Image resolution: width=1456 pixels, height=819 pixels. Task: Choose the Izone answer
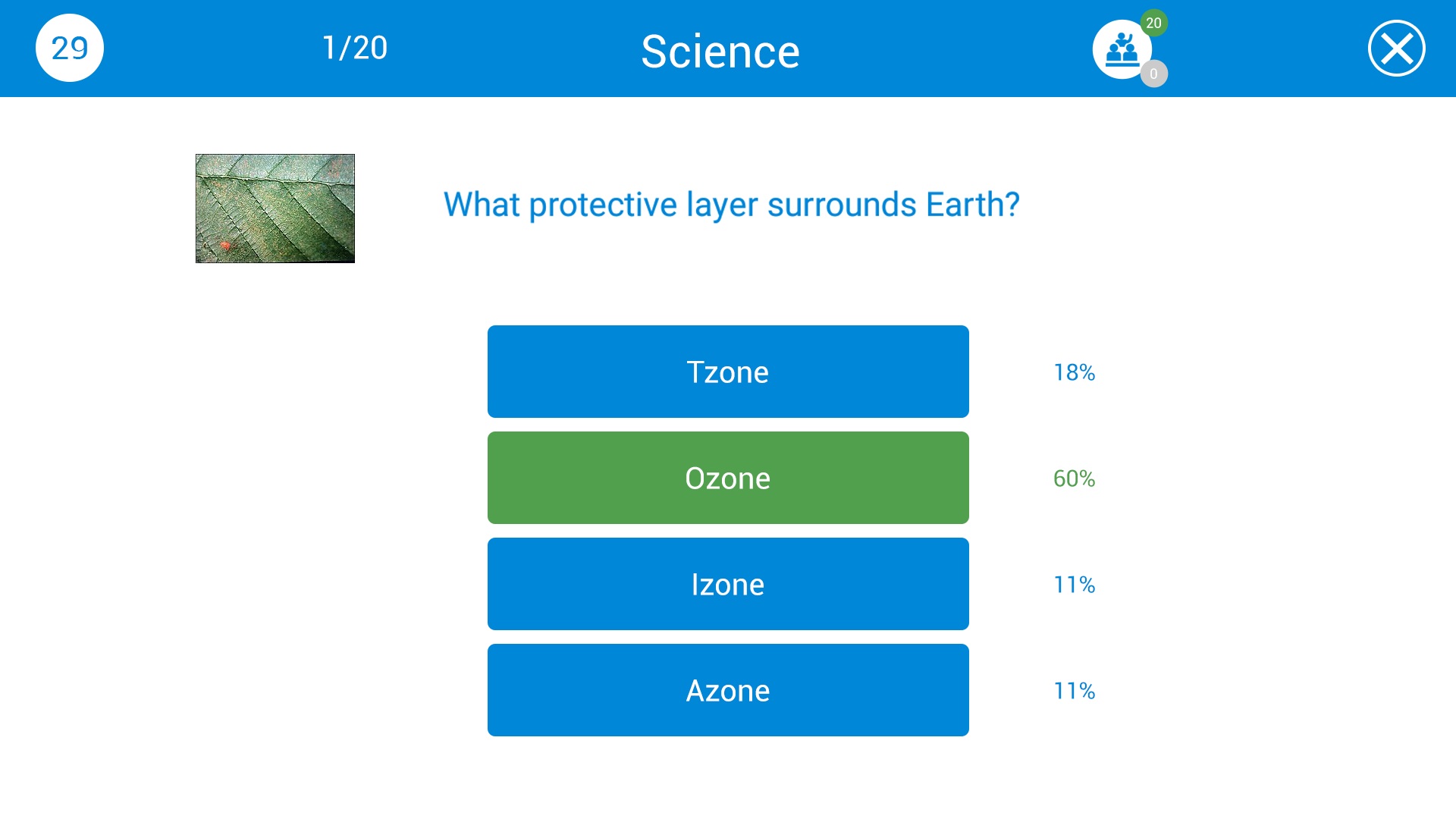pos(728,584)
